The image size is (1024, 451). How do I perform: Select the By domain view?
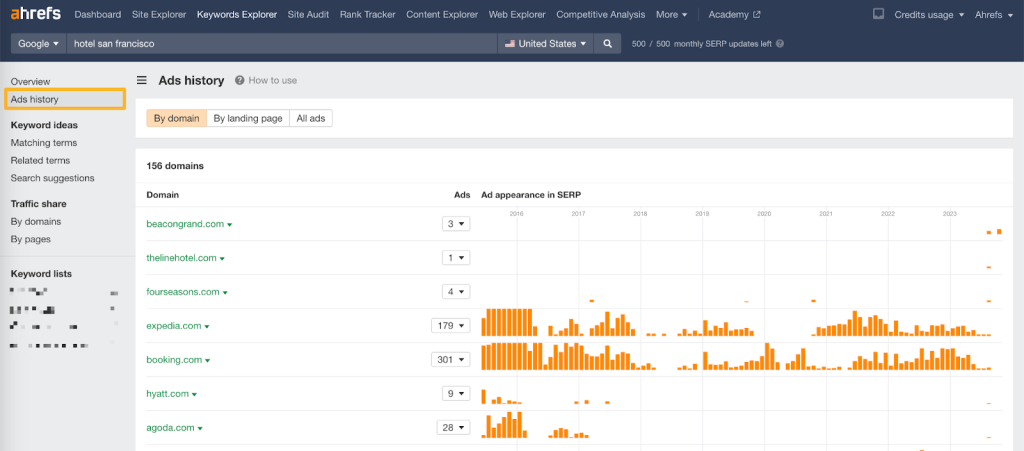177,118
